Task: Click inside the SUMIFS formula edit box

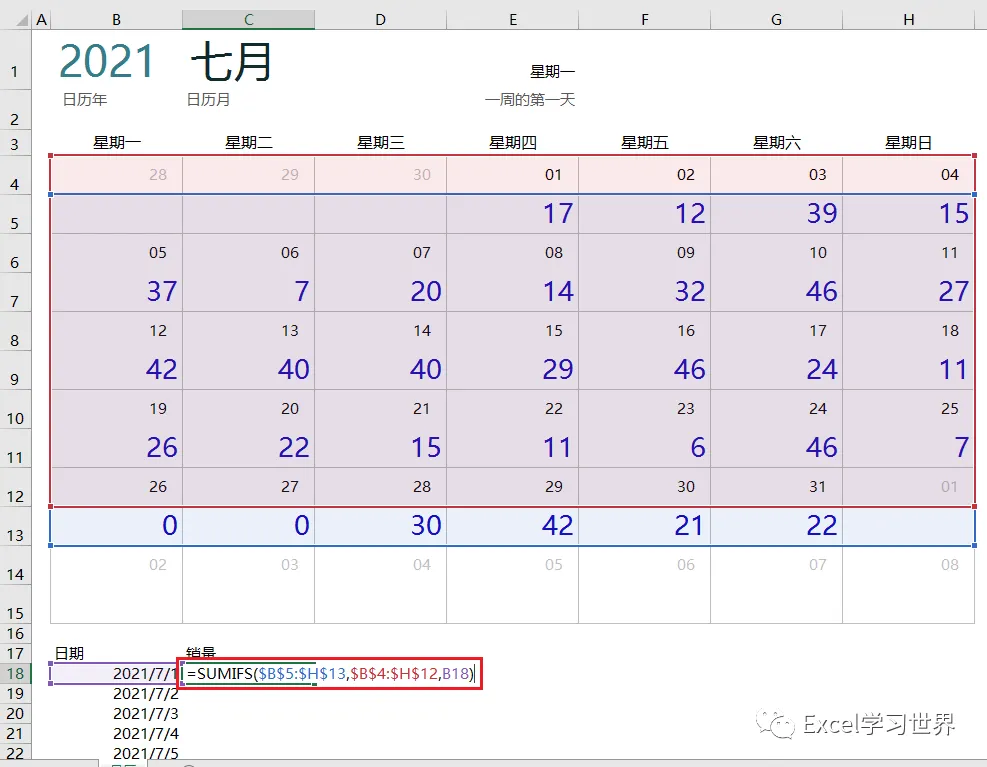Action: tap(330, 673)
